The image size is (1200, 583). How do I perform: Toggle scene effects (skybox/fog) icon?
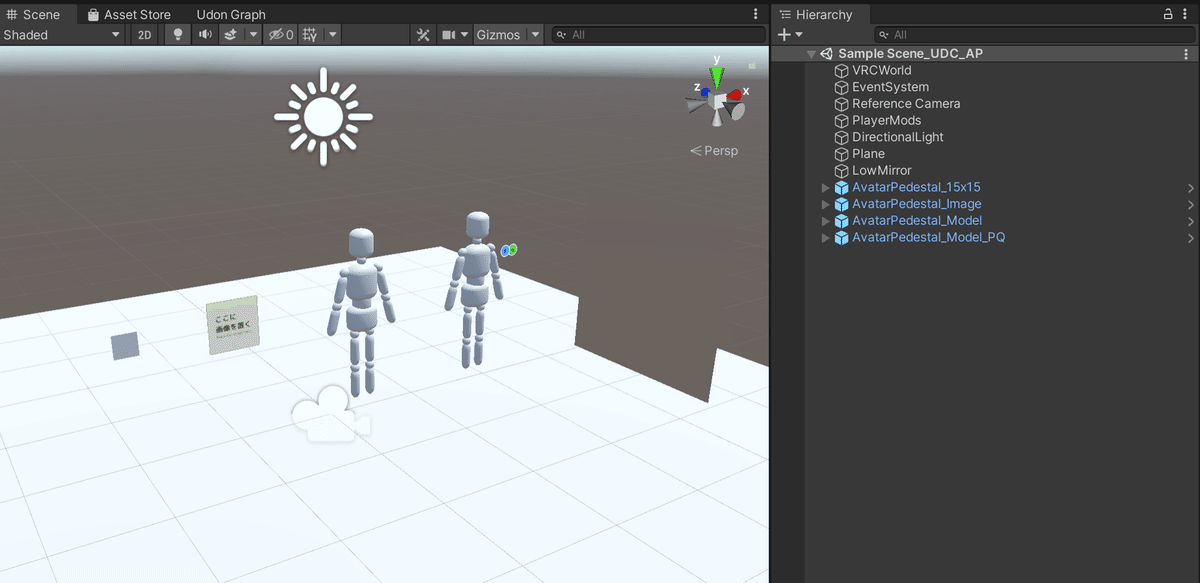tap(231, 34)
